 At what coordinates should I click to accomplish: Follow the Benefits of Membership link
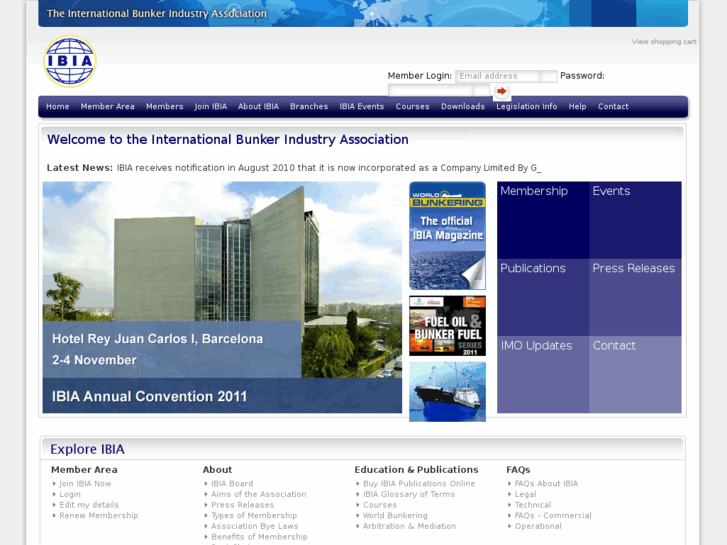[x=259, y=537]
